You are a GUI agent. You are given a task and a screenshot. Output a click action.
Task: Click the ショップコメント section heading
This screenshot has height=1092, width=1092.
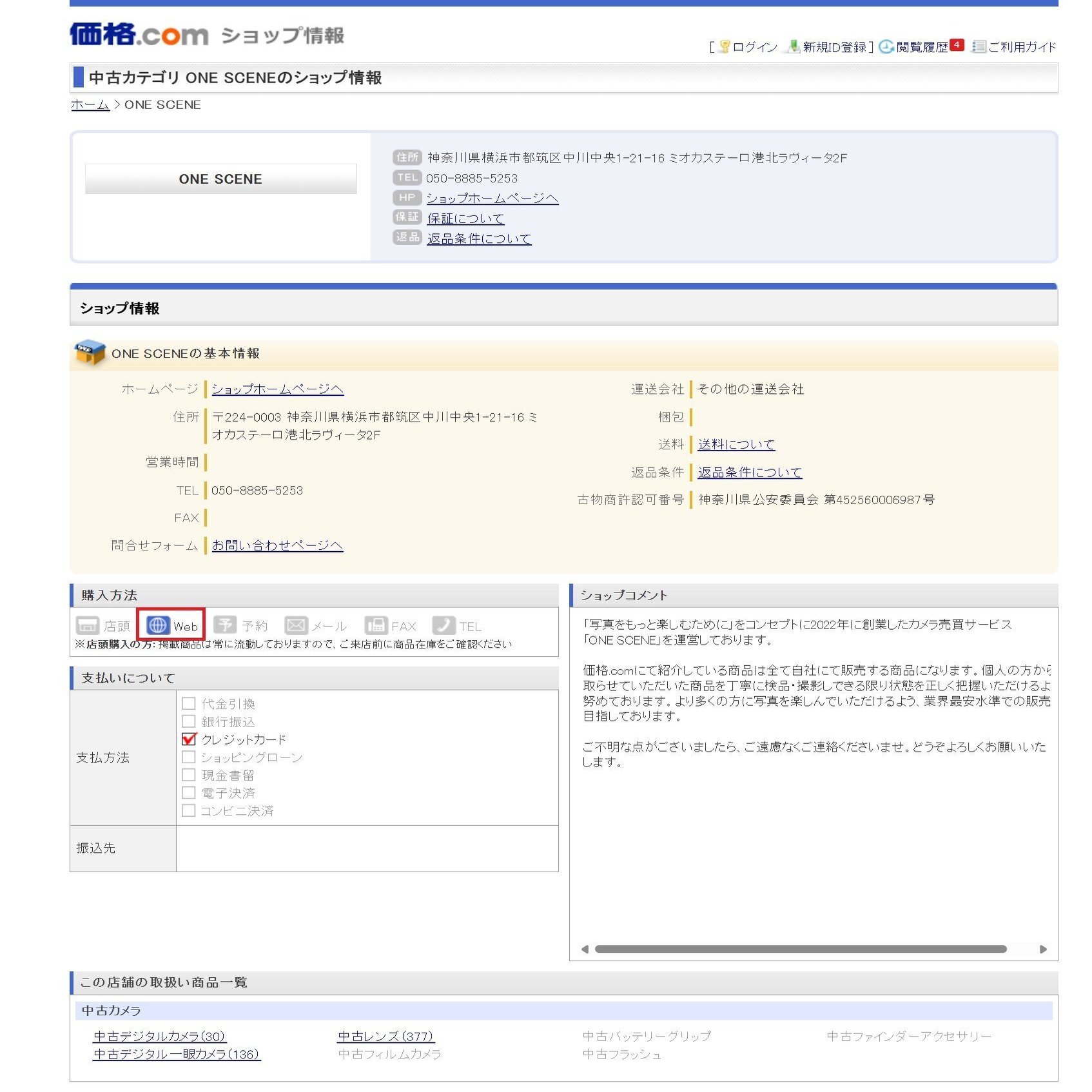tap(624, 595)
